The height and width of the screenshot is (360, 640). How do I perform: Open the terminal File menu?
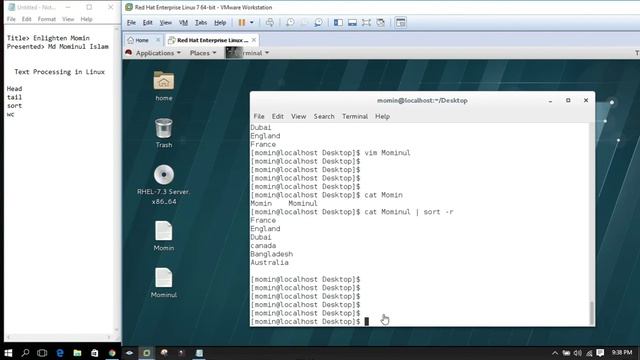259,116
